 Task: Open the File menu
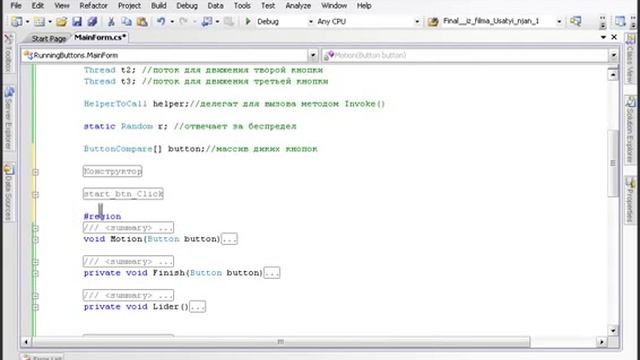16,6
